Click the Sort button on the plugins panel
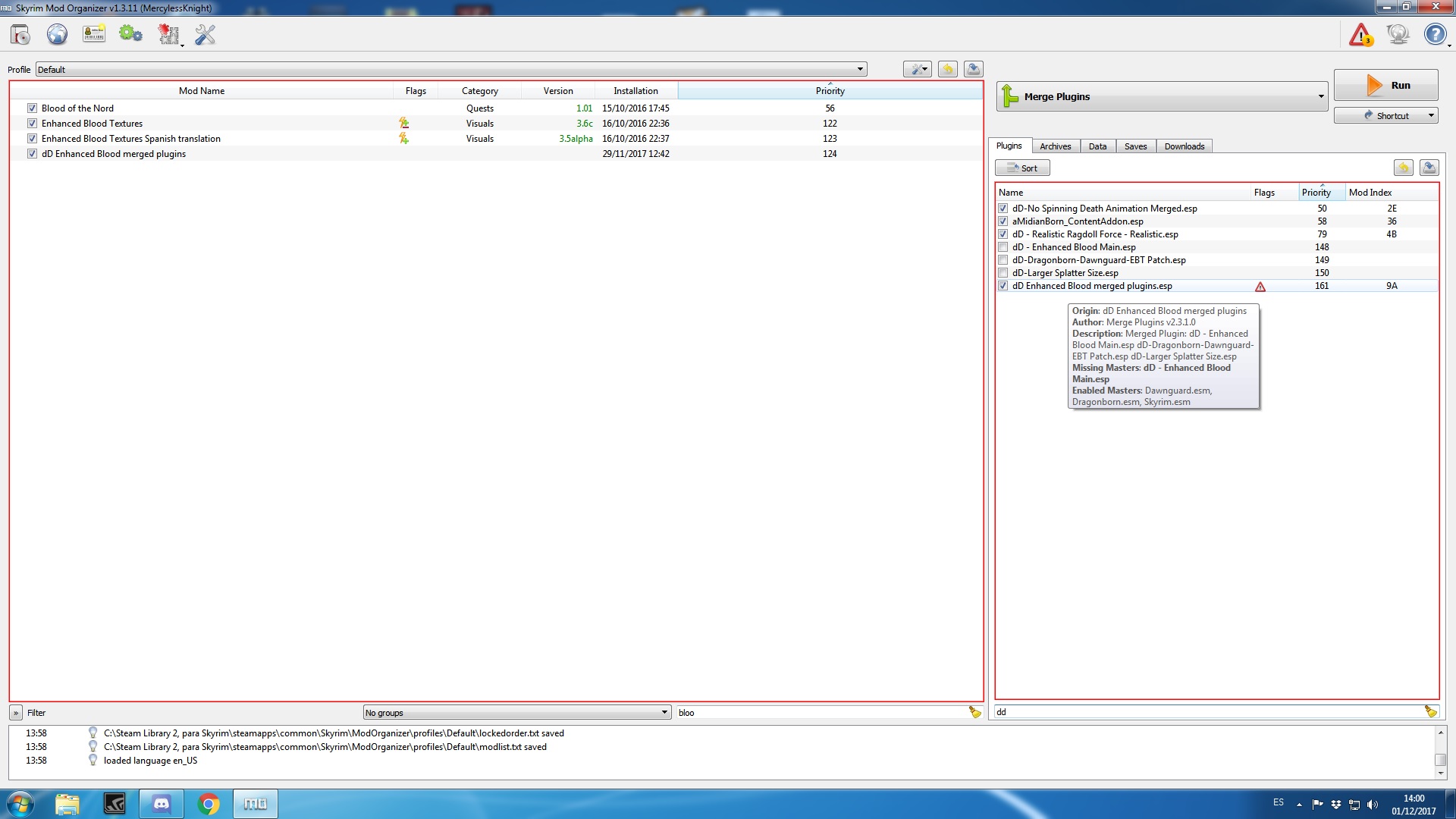1456x819 pixels. [1022, 168]
